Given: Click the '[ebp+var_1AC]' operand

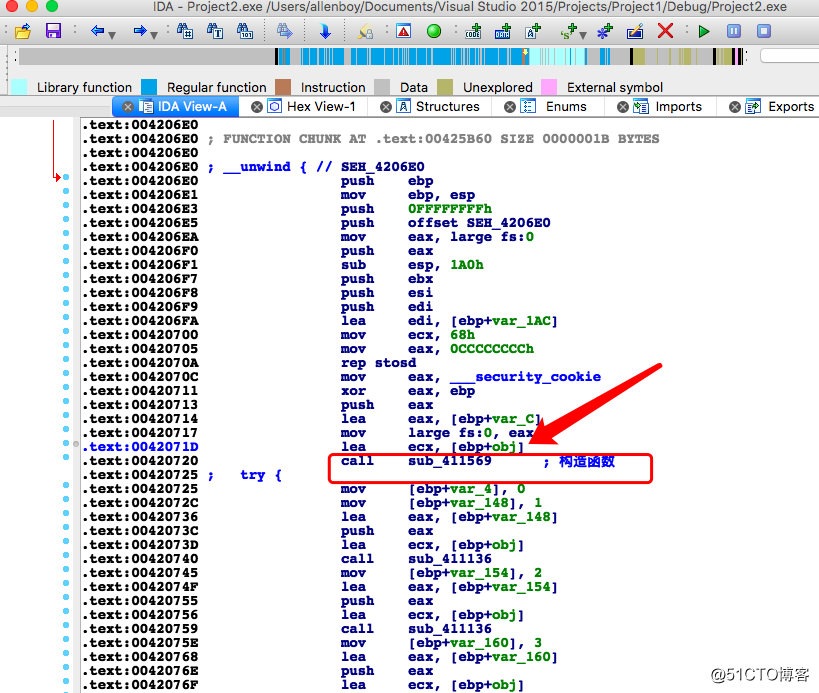Looking at the screenshot, I should [504, 321].
